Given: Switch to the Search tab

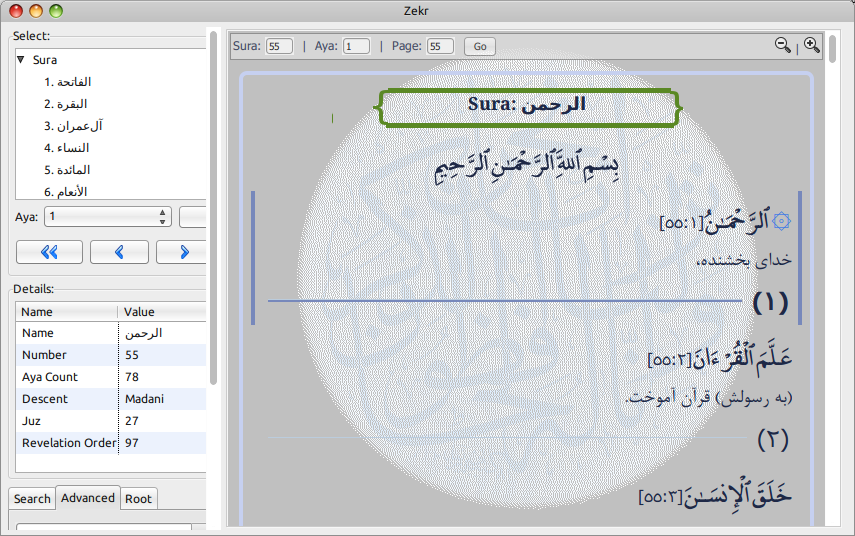Looking at the screenshot, I should pos(32,498).
